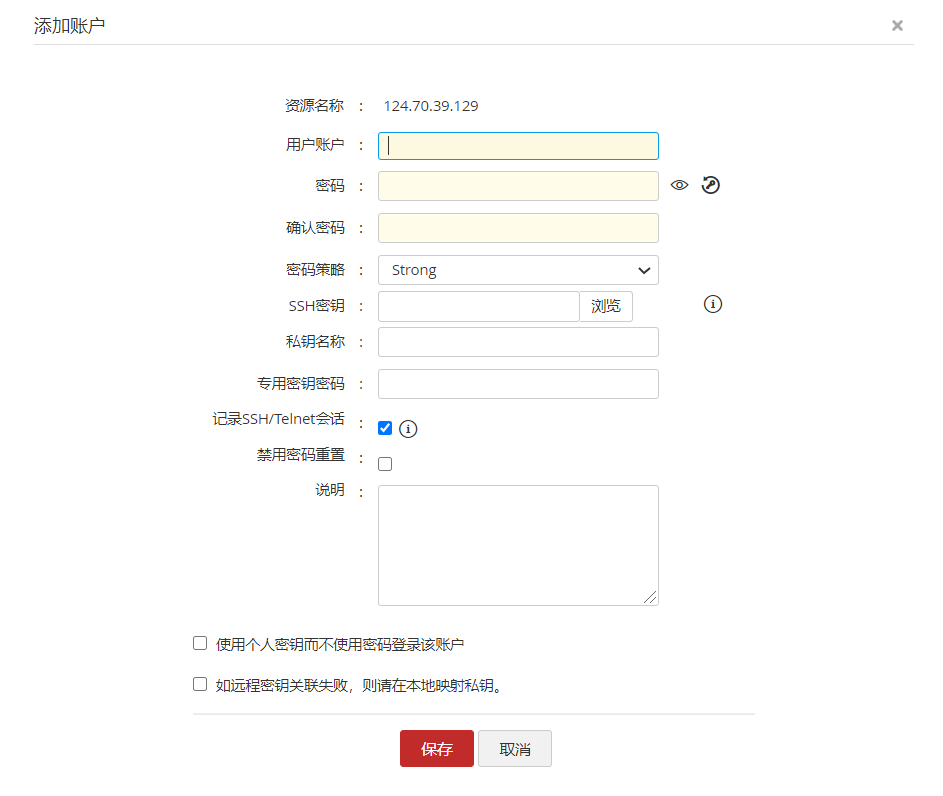Focus the 用户账户 input field
This screenshot has height=796, width=943.
coord(518,146)
